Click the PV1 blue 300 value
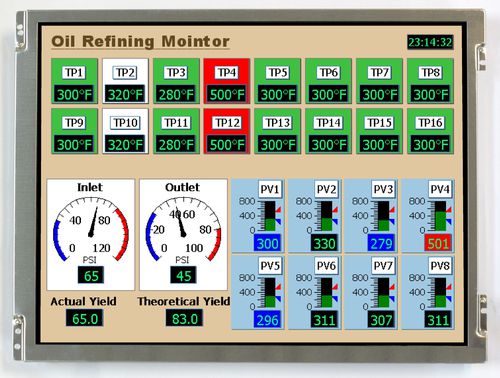 click(x=268, y=243)
